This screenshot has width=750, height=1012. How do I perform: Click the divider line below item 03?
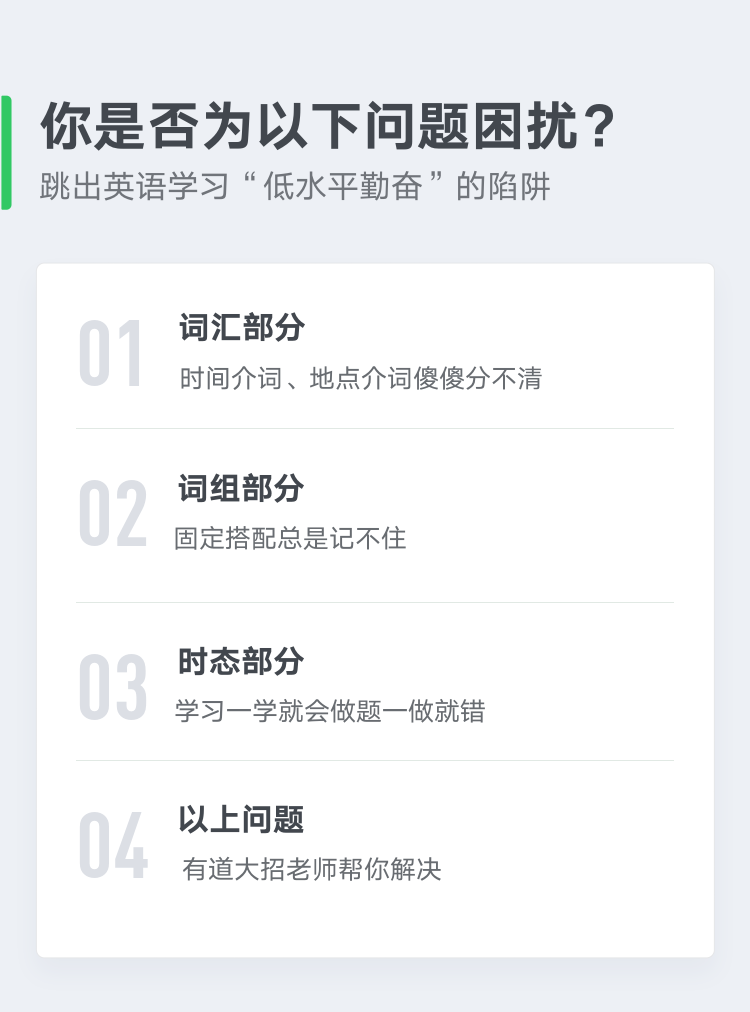[375, 760]
